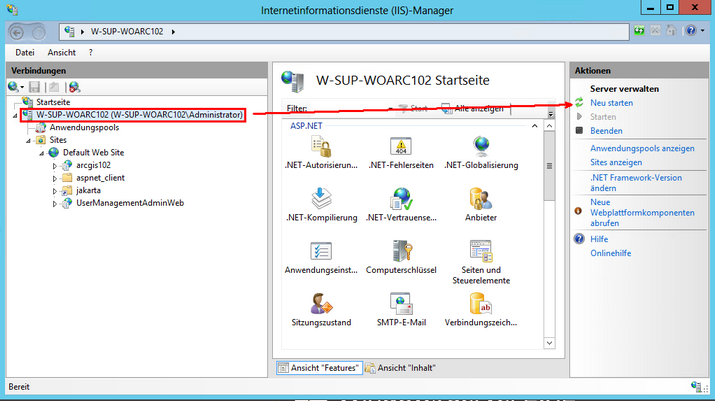
Task: Click the feature list scrollbar up arrow
Action: click(x=549, y=126)
